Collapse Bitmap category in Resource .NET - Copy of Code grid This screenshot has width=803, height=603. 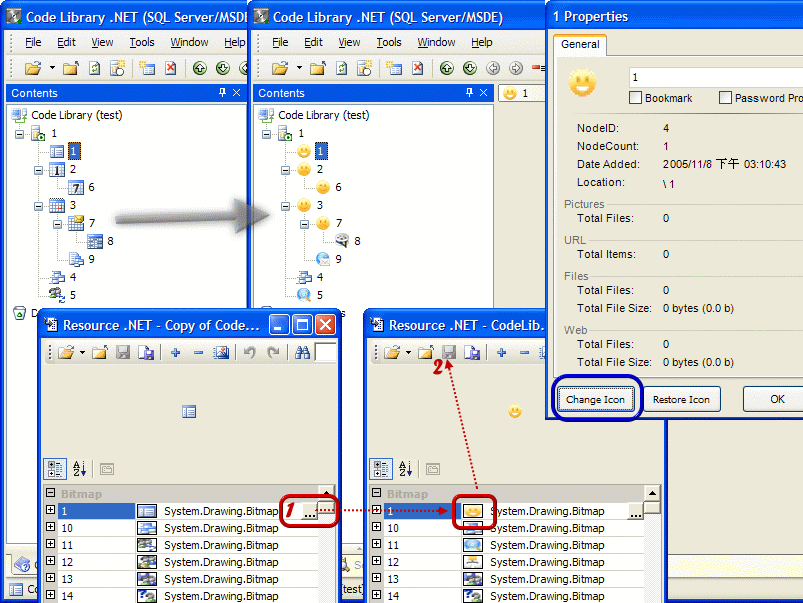[x=50, y=493]
